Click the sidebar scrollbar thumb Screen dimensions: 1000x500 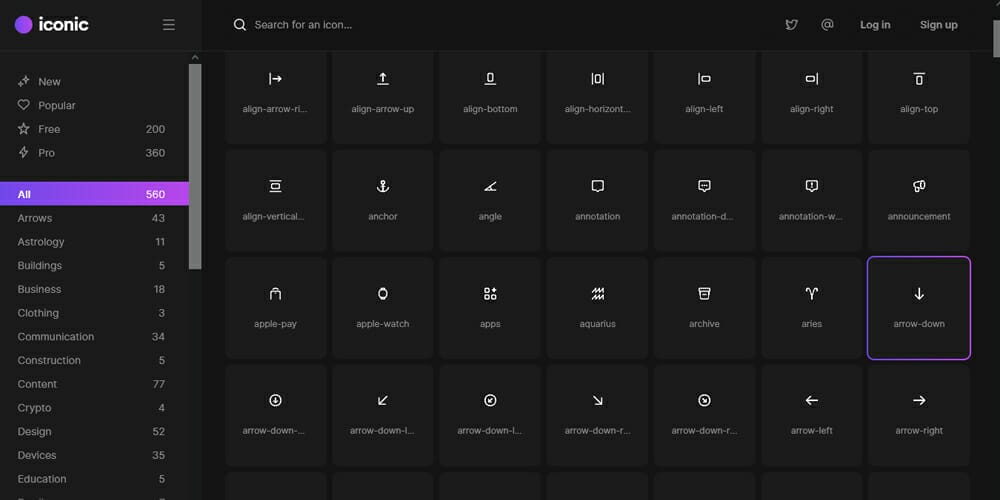(x=195, y=166)
